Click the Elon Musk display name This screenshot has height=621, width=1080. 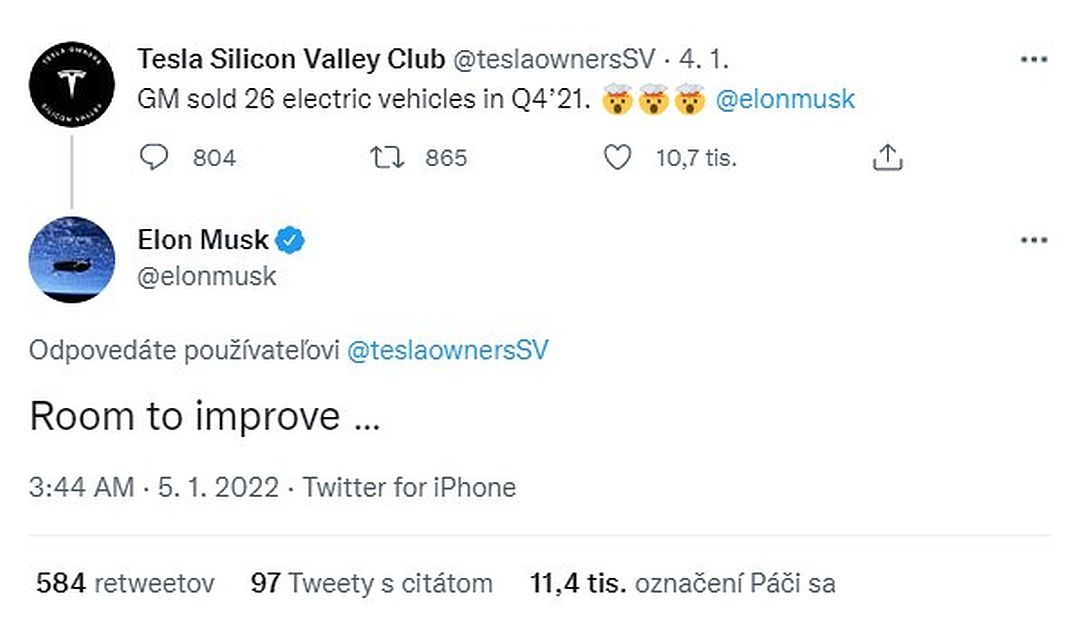pos(203,240)
